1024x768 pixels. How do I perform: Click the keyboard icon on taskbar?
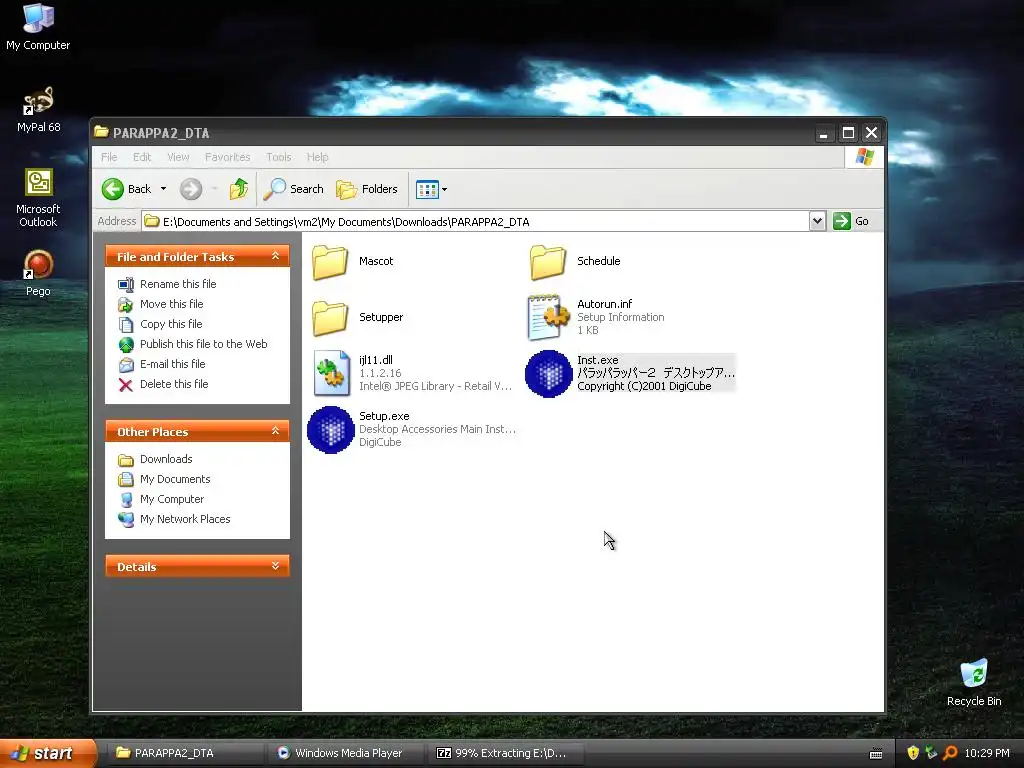point(876,754)
